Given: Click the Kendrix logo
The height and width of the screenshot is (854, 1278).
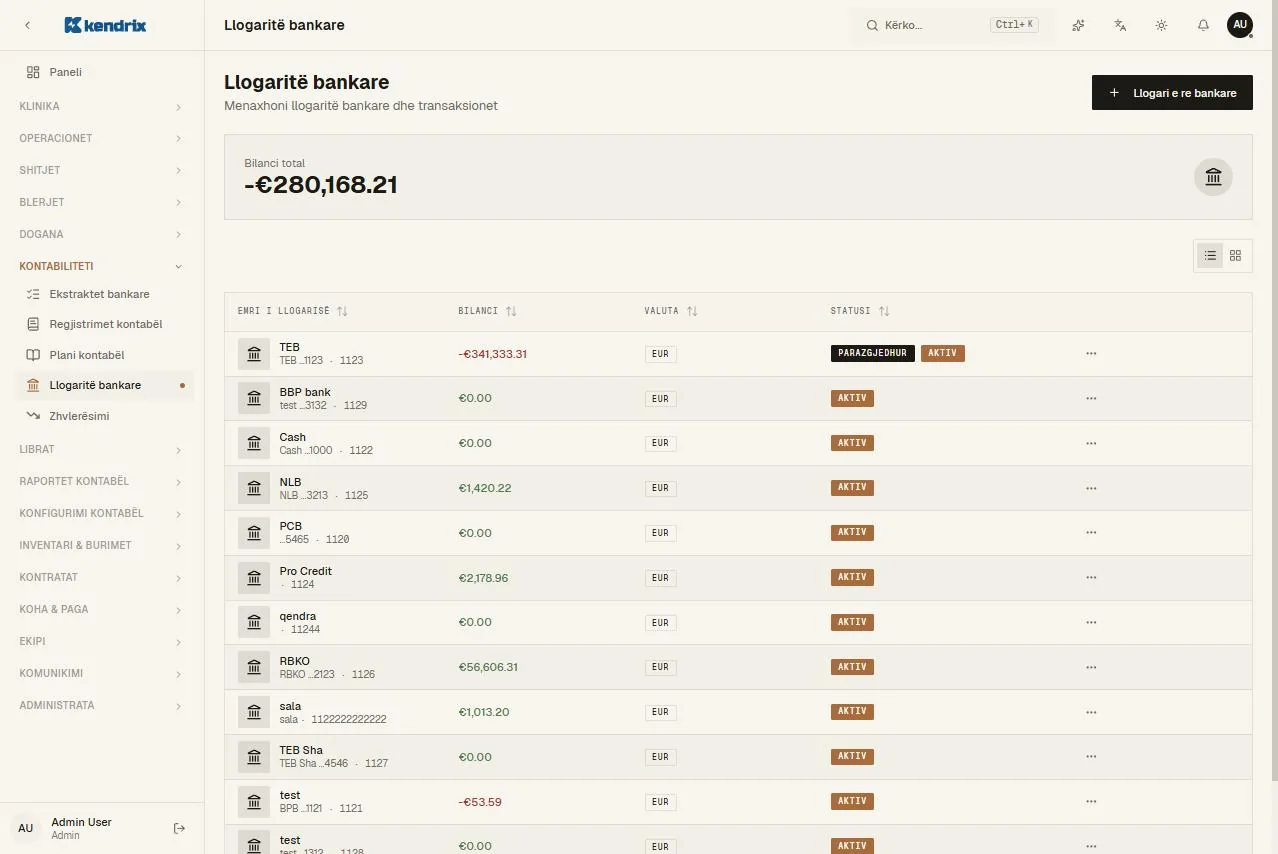Looking at the screenshot, I should coord(105,25).
